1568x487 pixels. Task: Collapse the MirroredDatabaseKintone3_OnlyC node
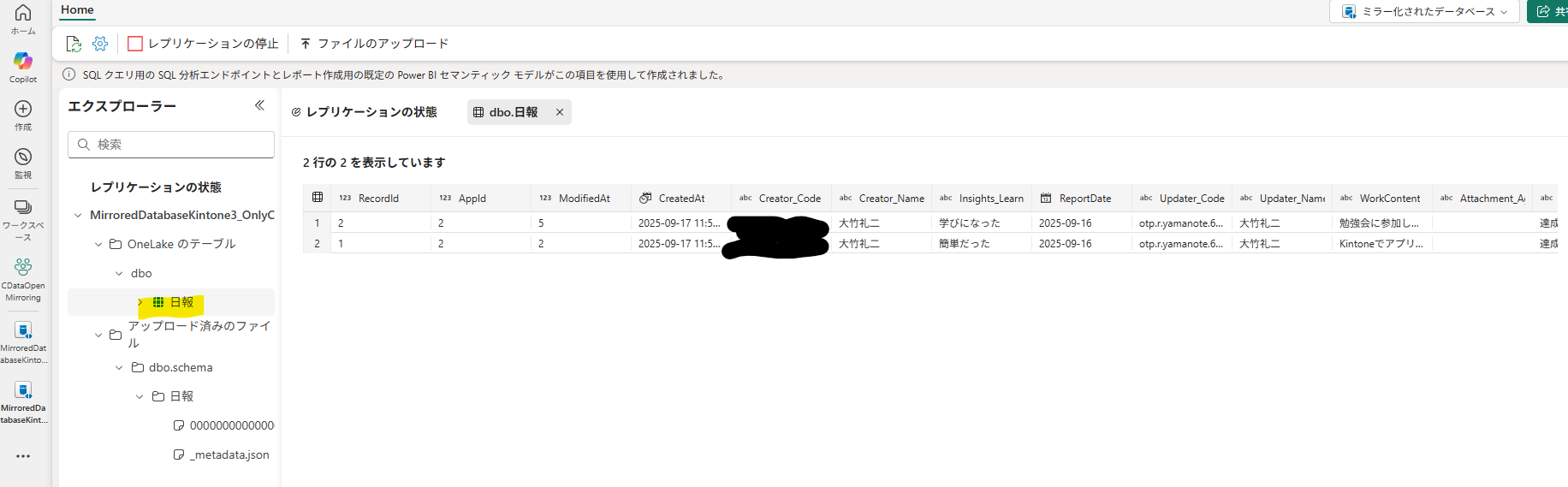tap(78, 216)
